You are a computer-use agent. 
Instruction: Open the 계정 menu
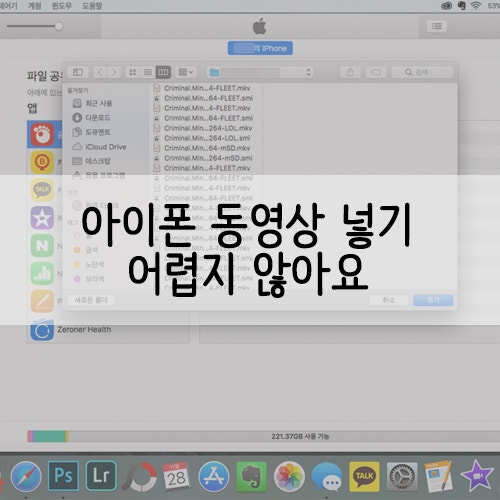(x=34, y=6)
